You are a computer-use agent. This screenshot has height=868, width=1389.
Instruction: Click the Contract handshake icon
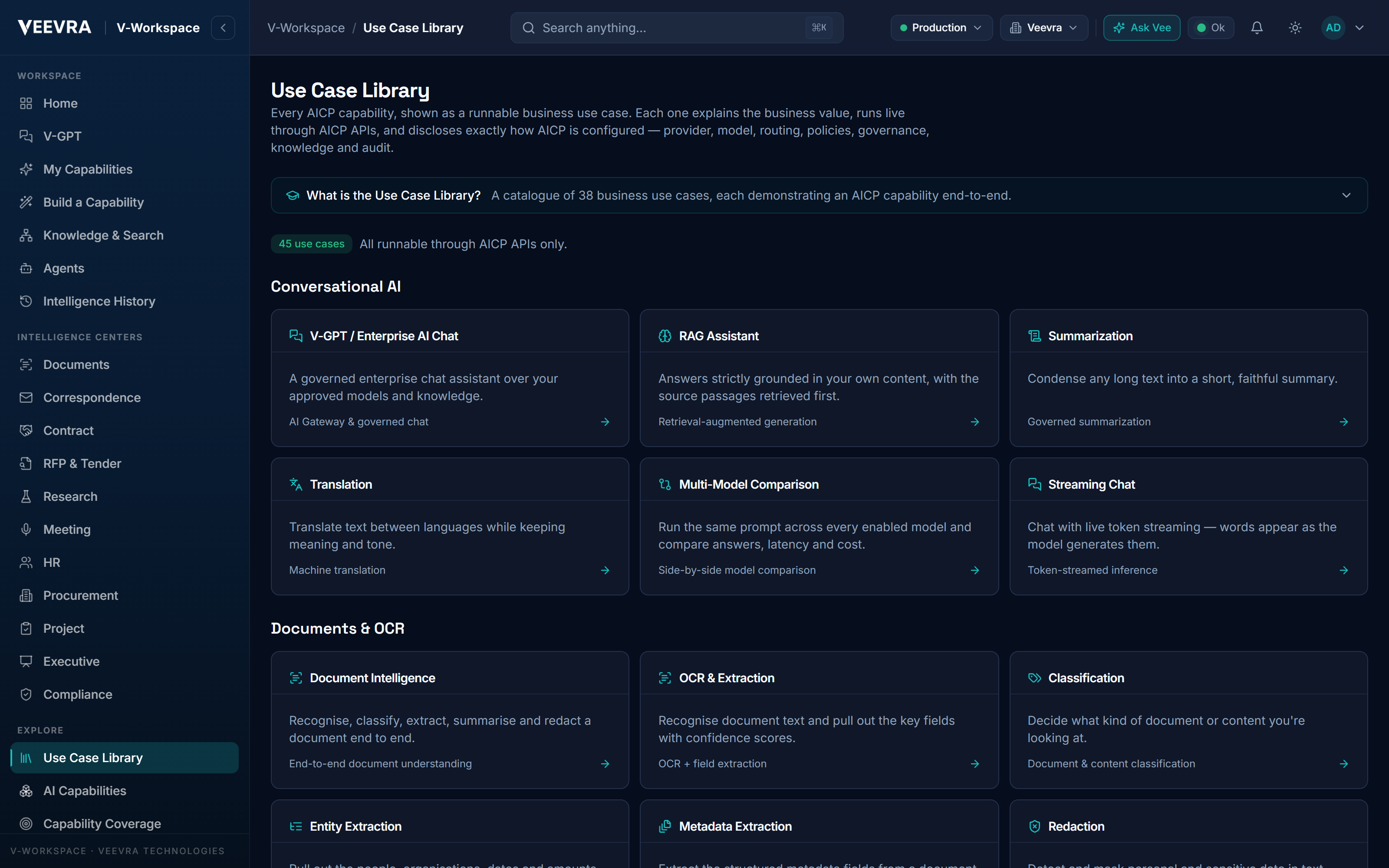point(26,431)
